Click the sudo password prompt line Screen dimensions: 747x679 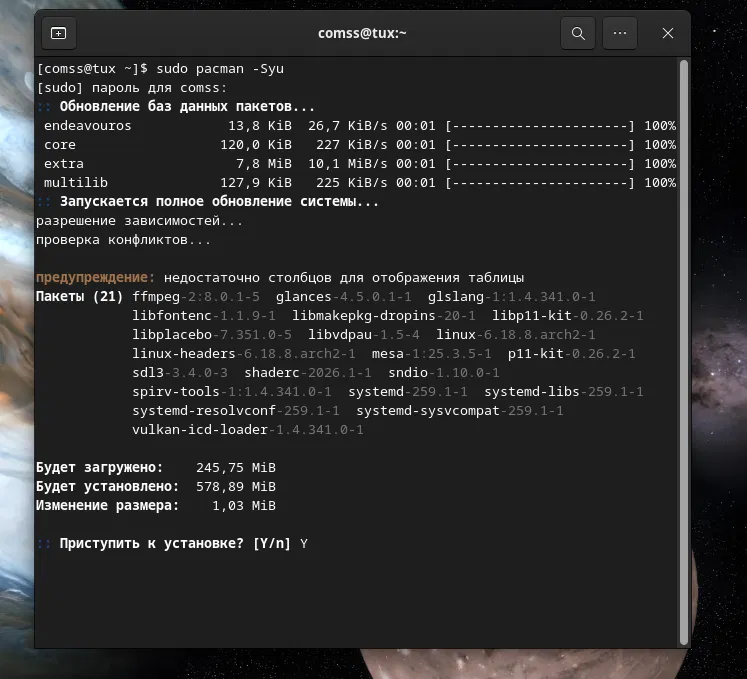(x=132, y=88)
